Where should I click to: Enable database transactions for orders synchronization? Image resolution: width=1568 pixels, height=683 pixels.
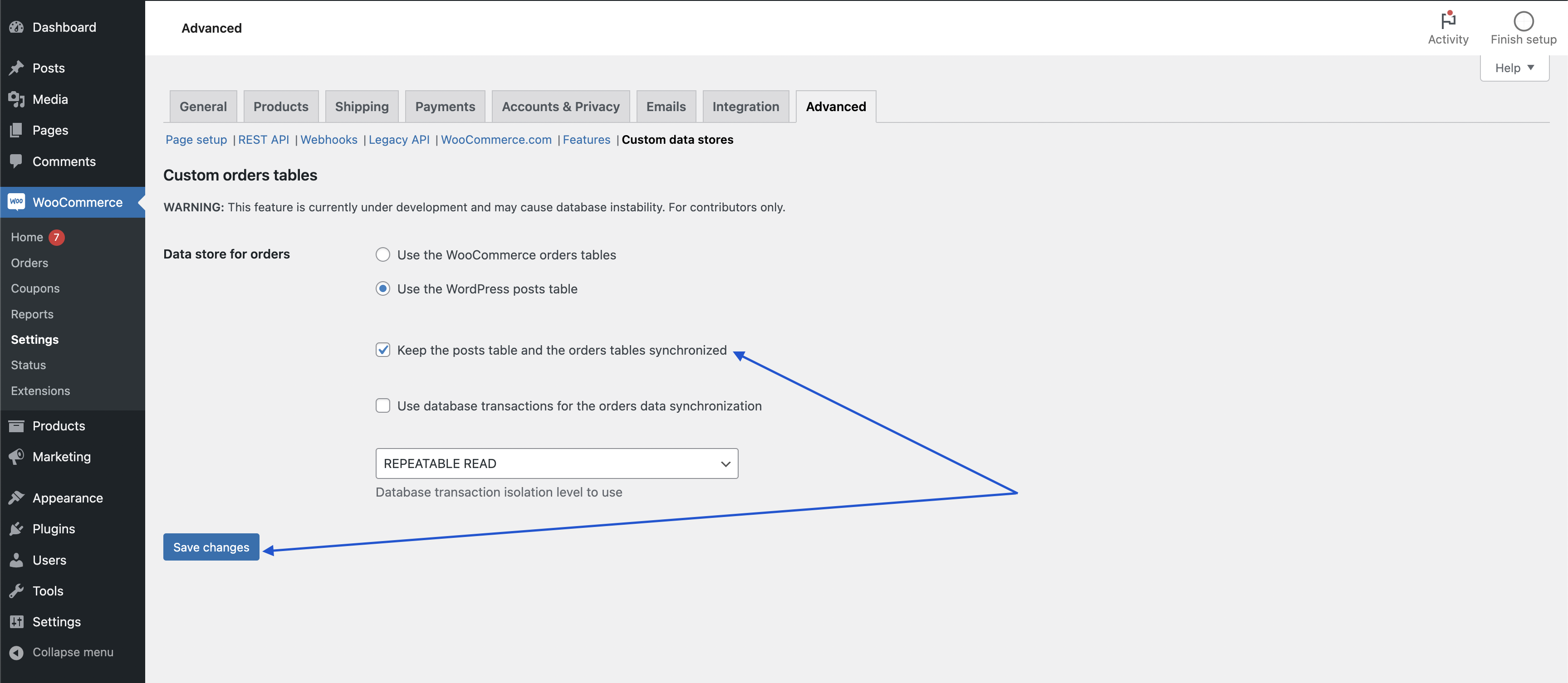click(x=383, y=405)
